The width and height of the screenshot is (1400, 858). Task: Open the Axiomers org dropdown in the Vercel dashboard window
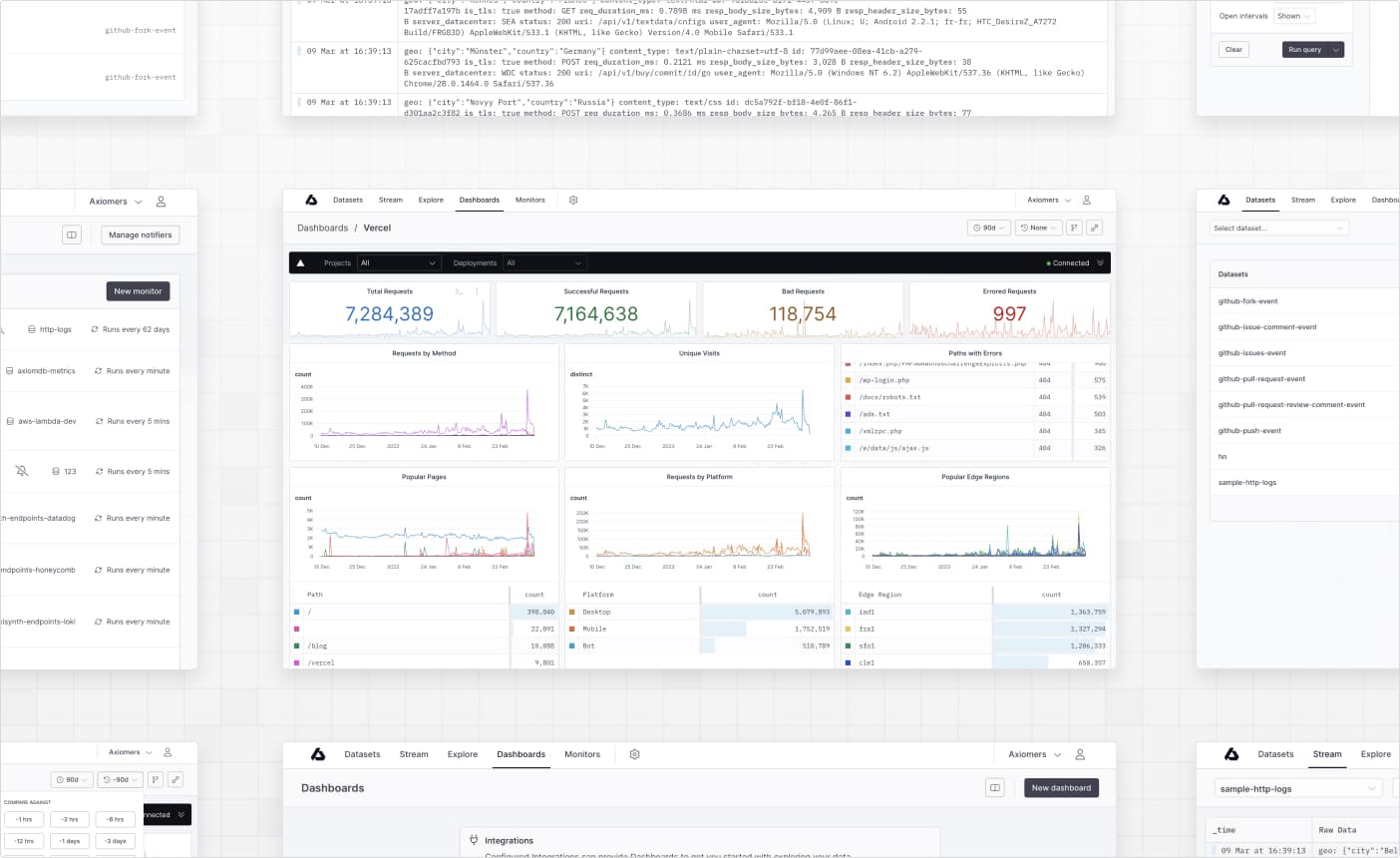tap(1049, 200)
